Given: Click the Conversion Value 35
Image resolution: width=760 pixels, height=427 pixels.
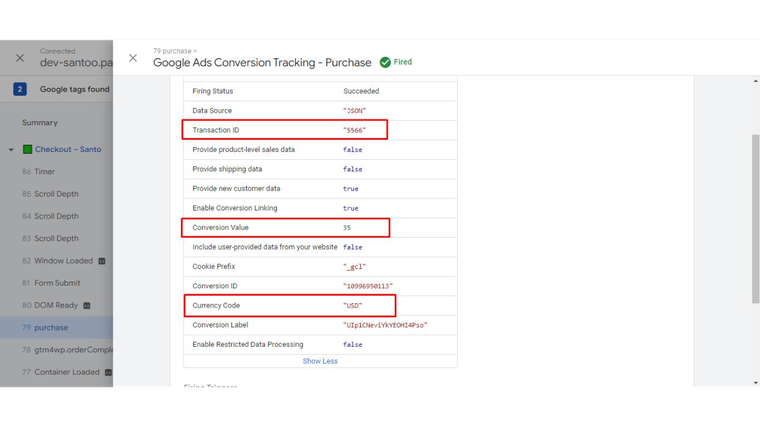Looking at the screenshot, I should click(x=347, y=227).
